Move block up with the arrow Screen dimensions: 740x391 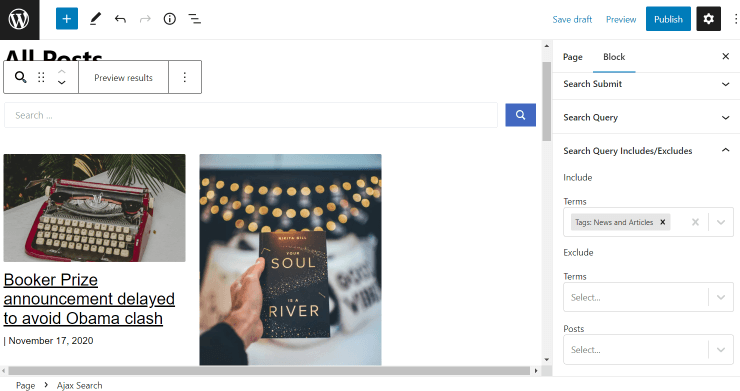point(61,72)
